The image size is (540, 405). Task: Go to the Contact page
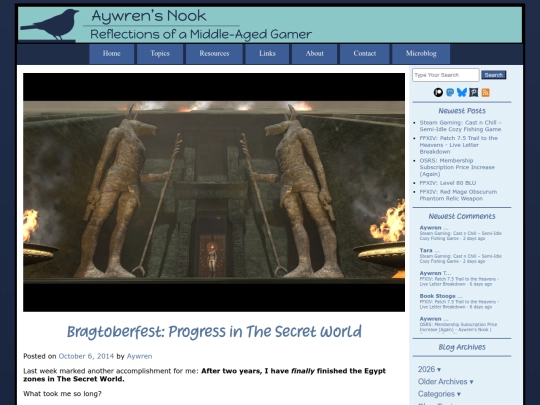click(x=365, y=54)
